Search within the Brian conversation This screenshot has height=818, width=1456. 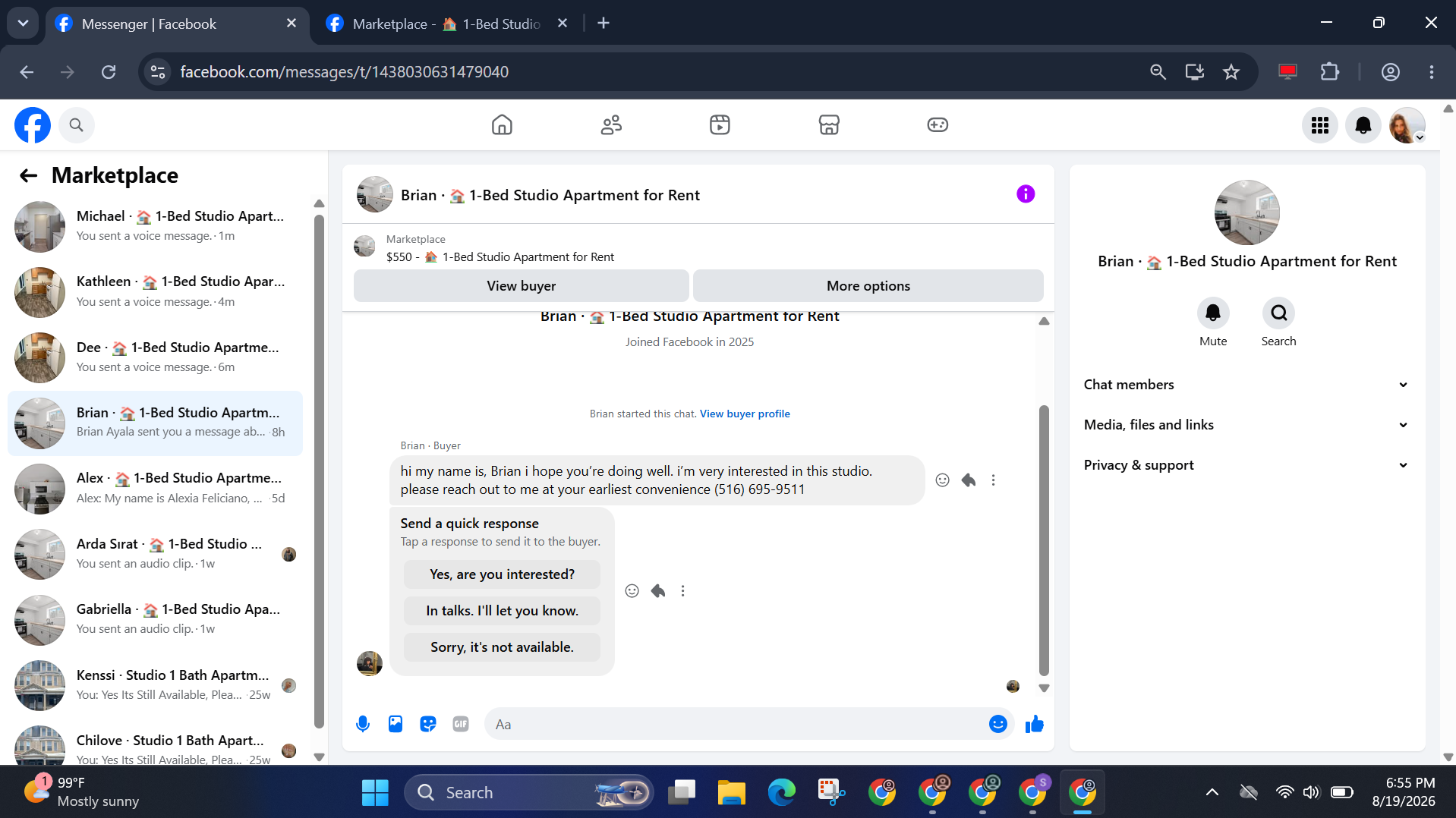coord(1279,313)
